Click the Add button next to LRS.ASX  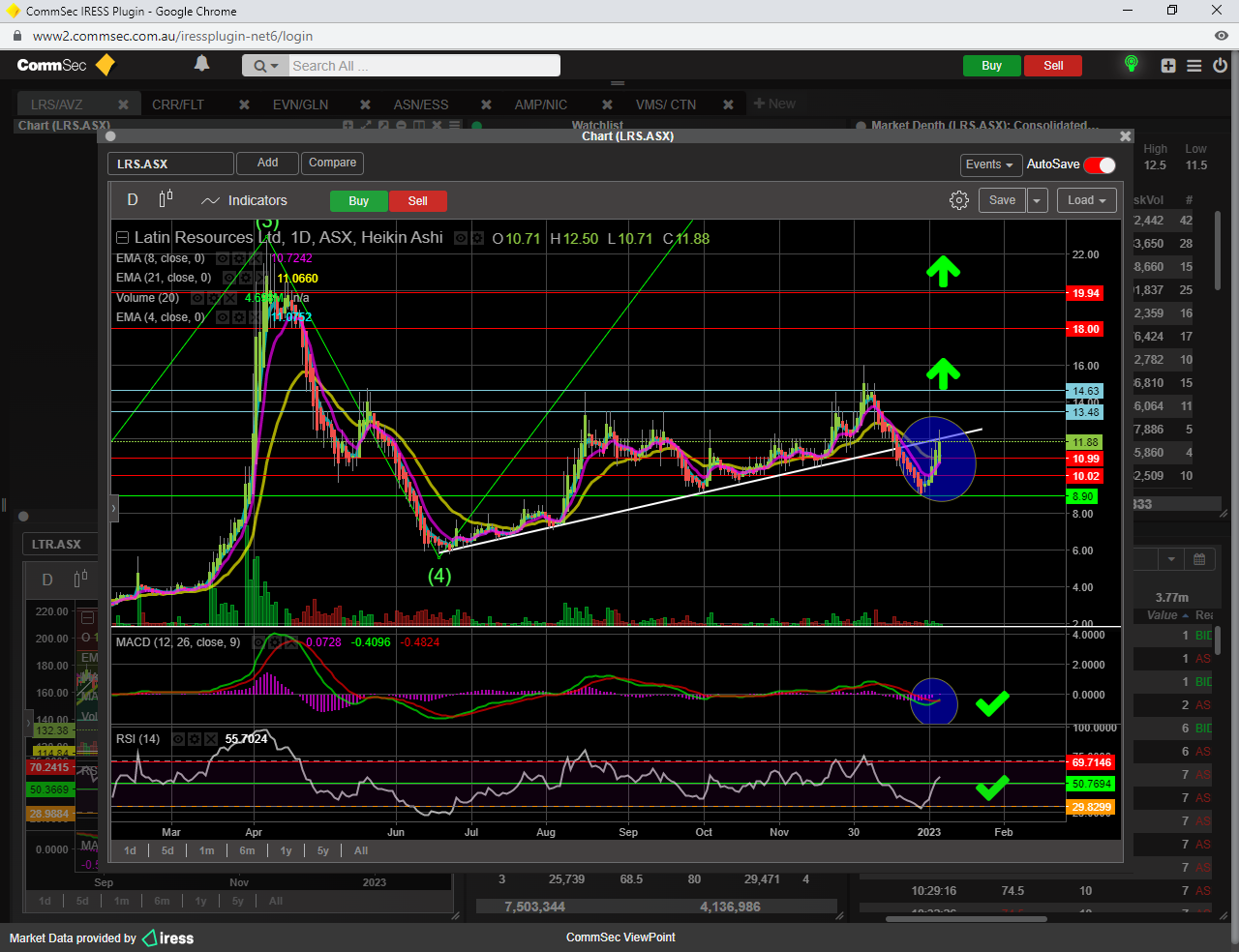point(268,164)
